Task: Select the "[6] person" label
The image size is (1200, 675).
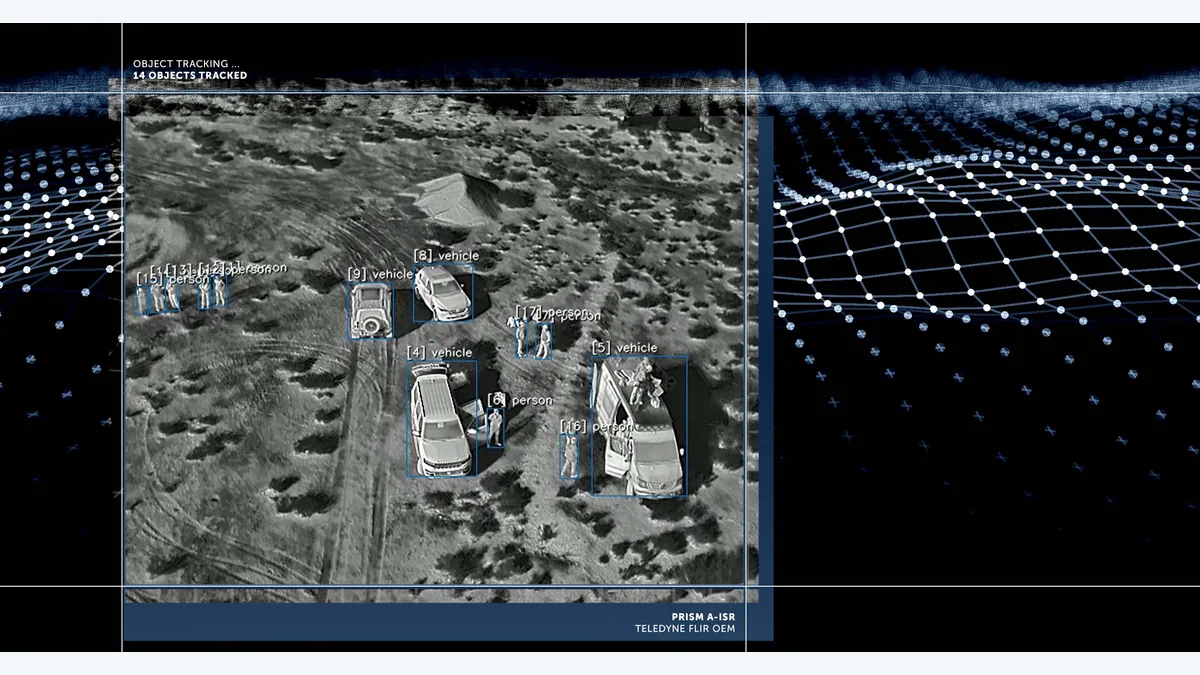Action: pos(520,401)
